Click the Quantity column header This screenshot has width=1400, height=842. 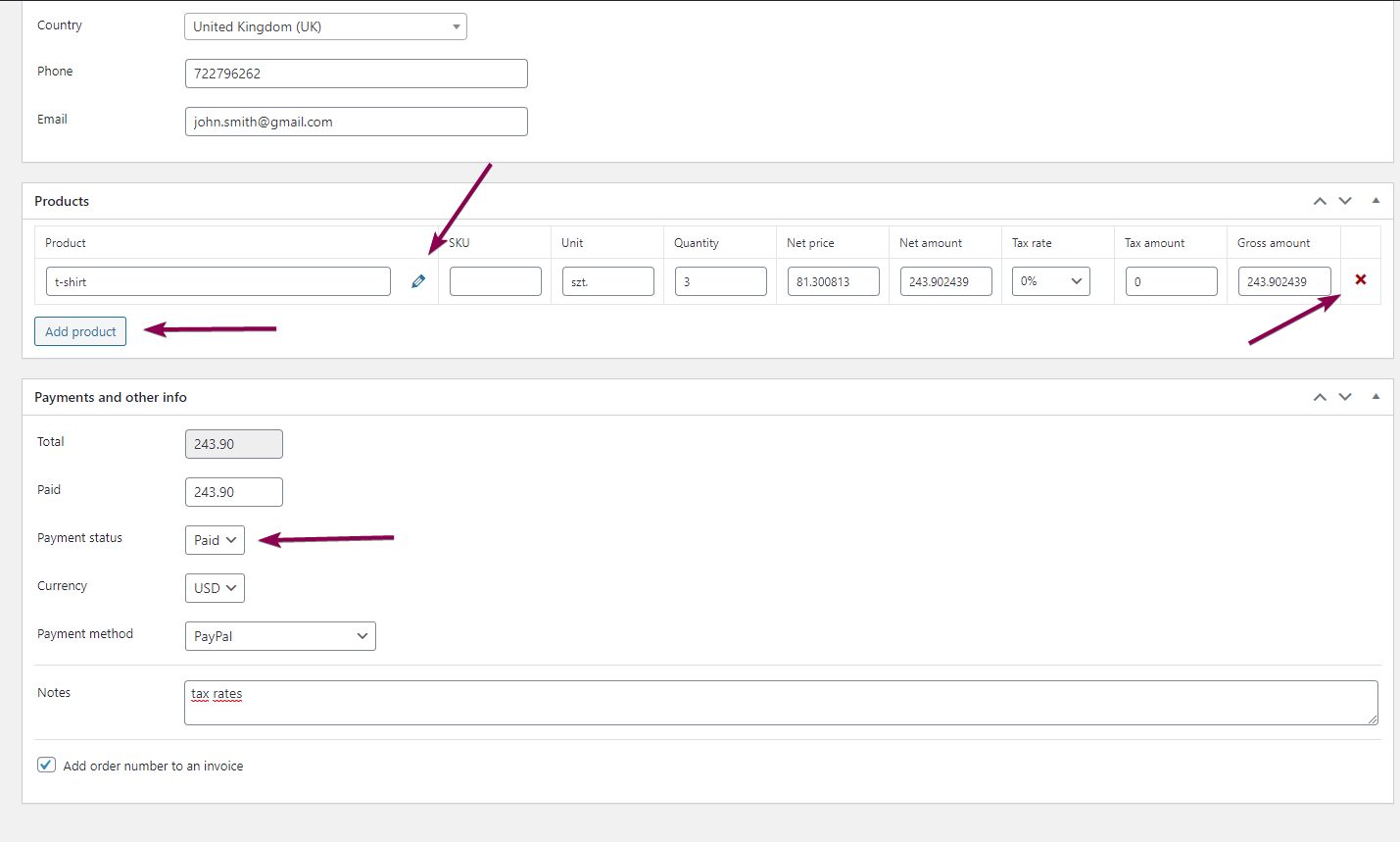tap(697, 243)
